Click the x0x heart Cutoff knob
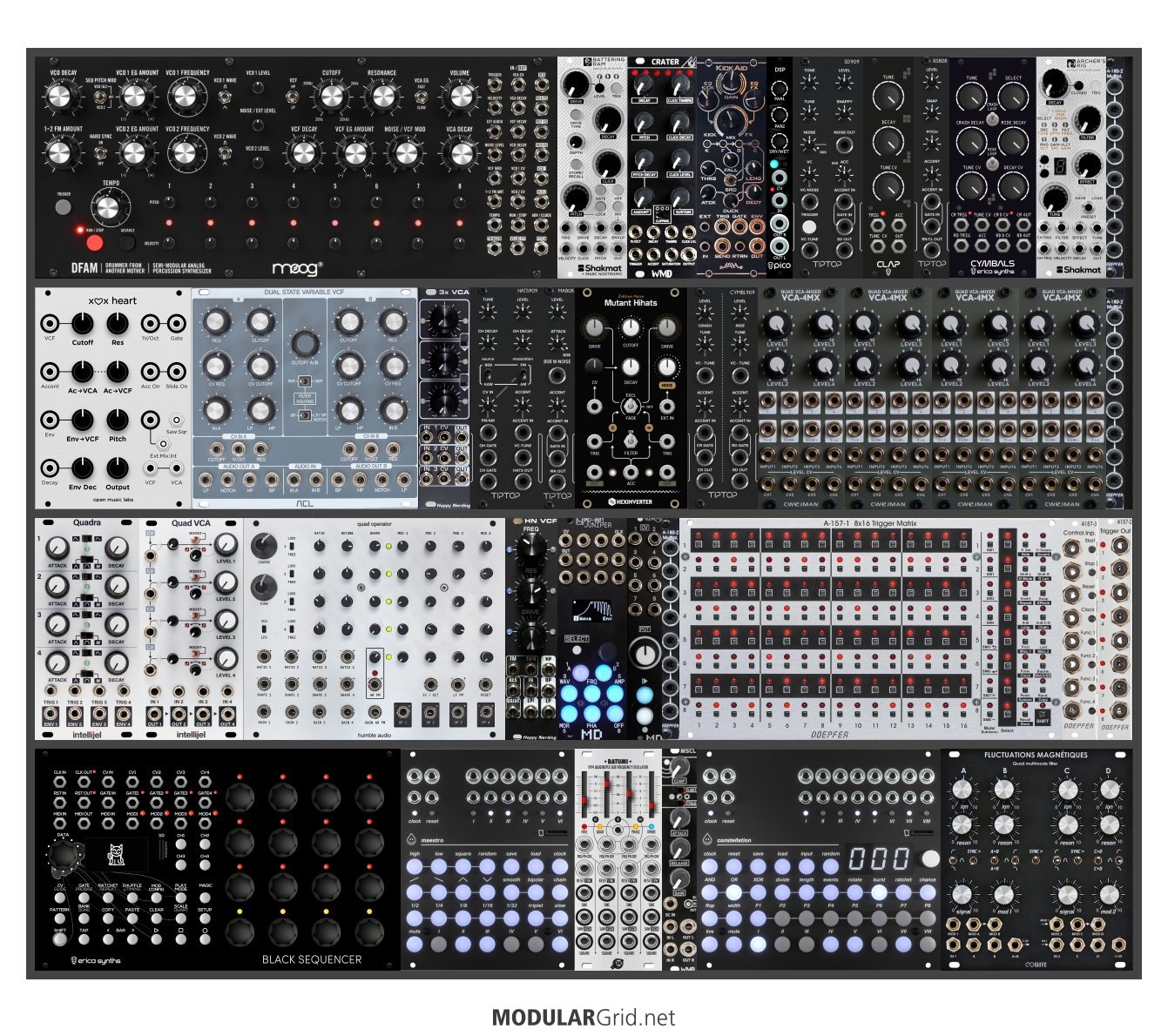Viewport: 1168px width, 1036px height. coord(82,325)
